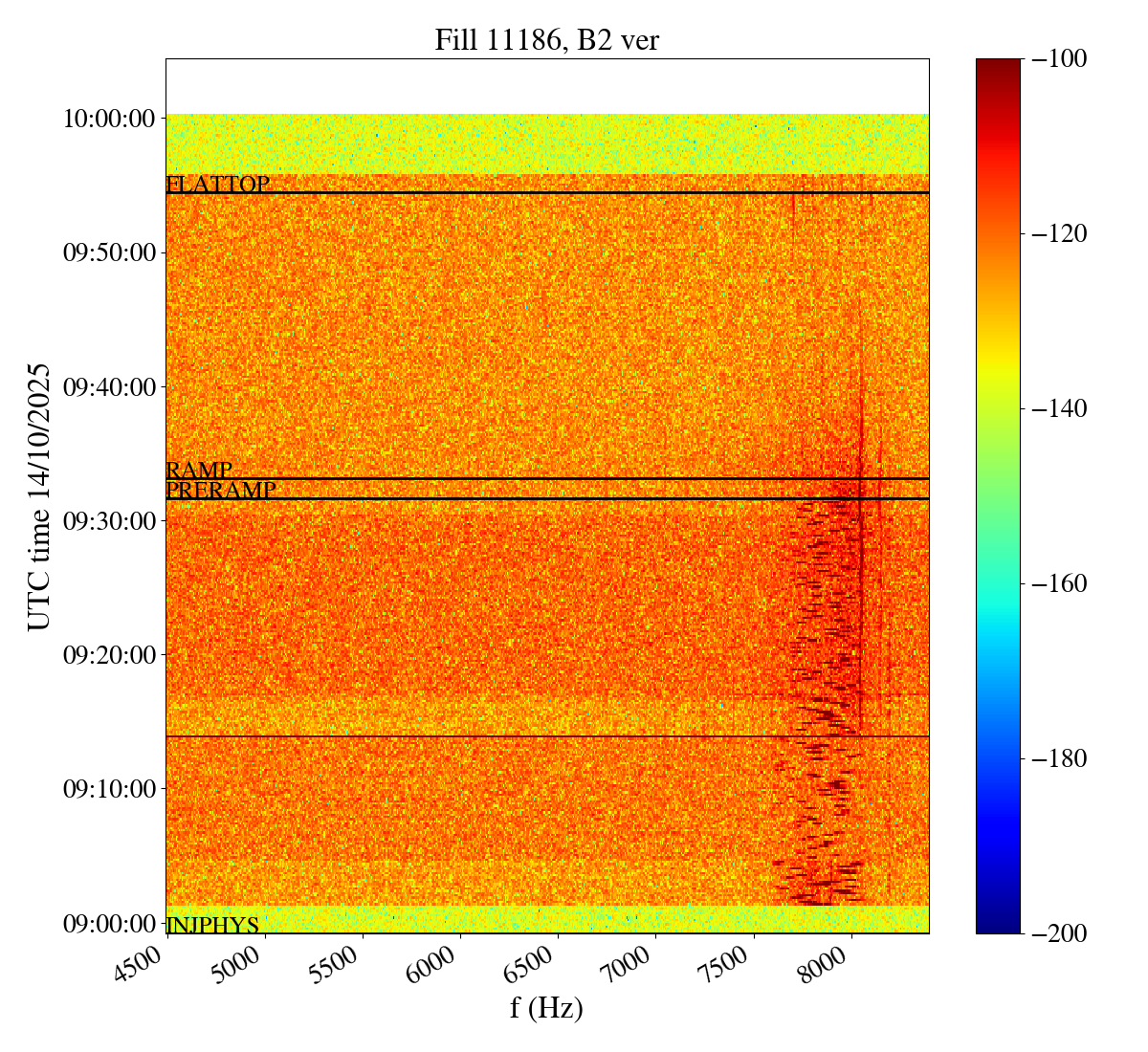
Task: Click the dark red top of colorbar
Action: 998,65
